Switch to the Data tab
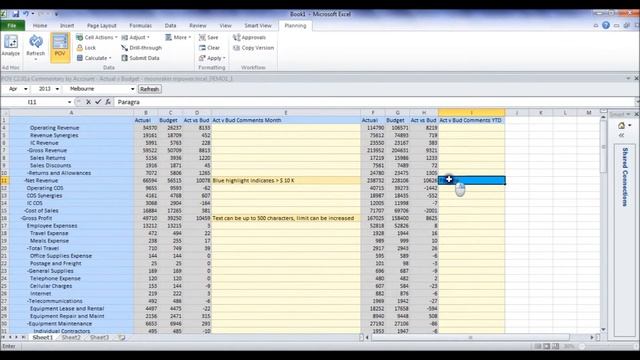Image resolution: width=640 pixels, height=360 pixels. [171, 26]
